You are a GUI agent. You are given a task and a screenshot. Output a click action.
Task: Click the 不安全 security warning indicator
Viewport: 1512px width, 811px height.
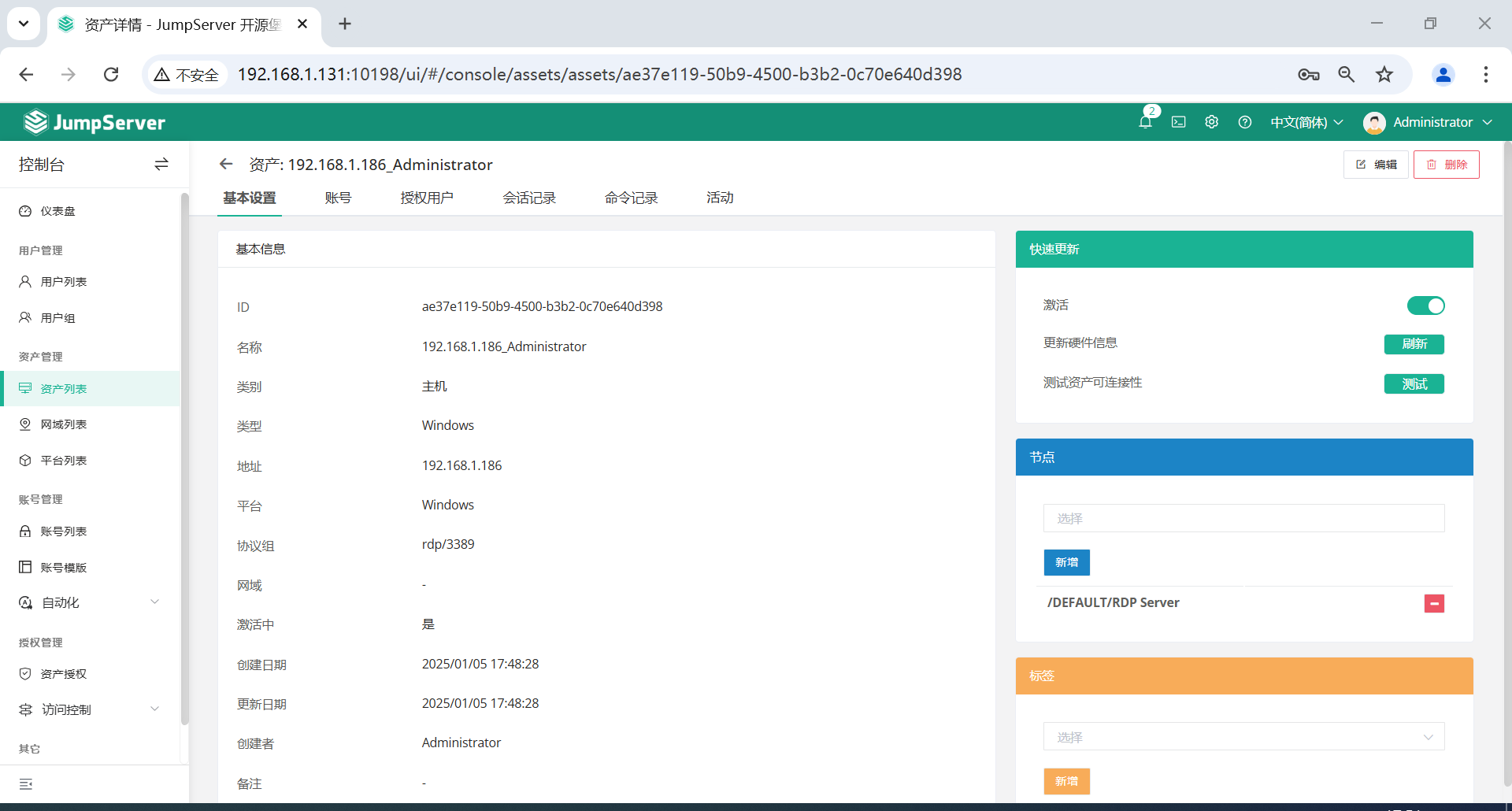point(187,74)
